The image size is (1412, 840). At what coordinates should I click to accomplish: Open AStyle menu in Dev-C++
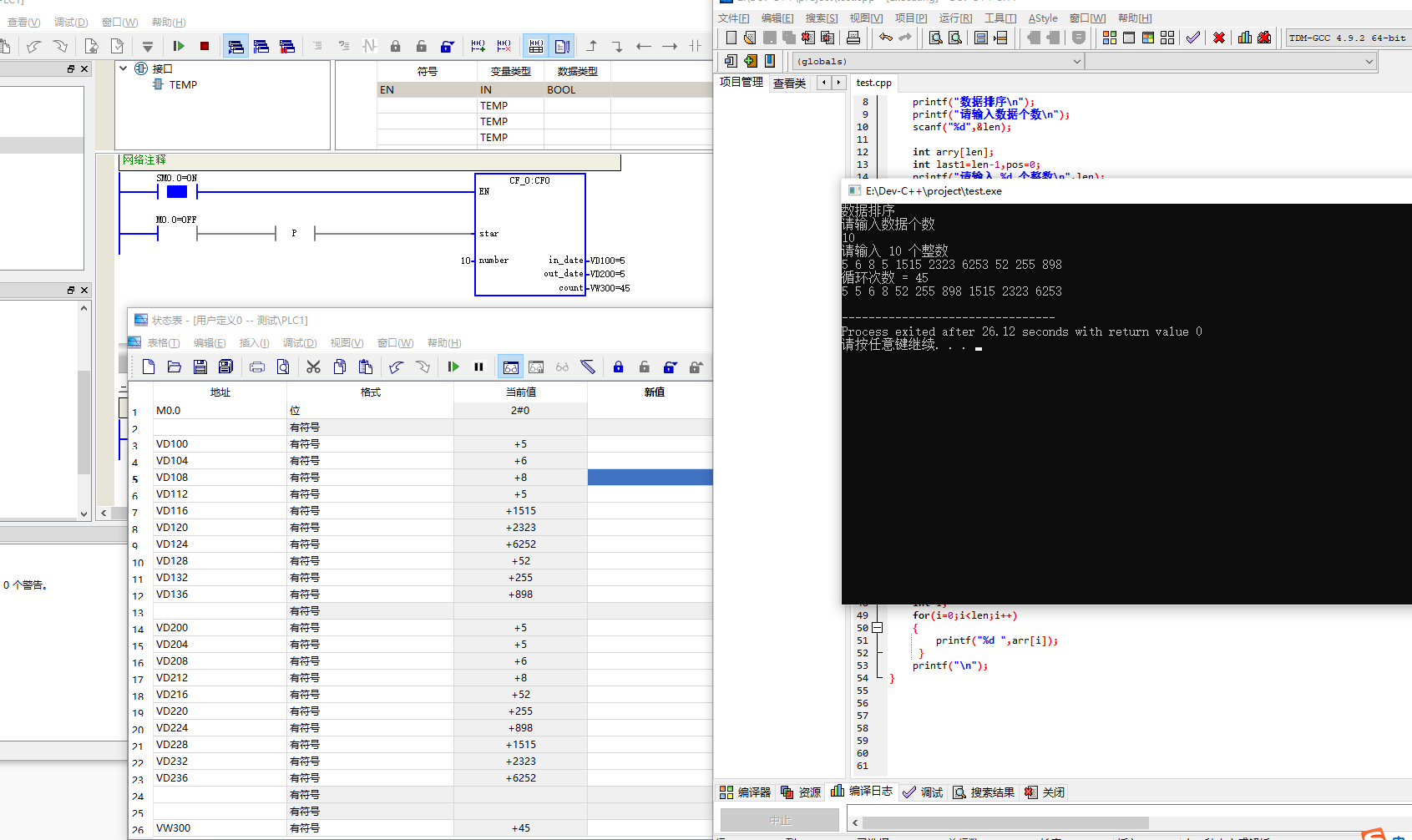pyautogui.click(x=1043, y=18)
